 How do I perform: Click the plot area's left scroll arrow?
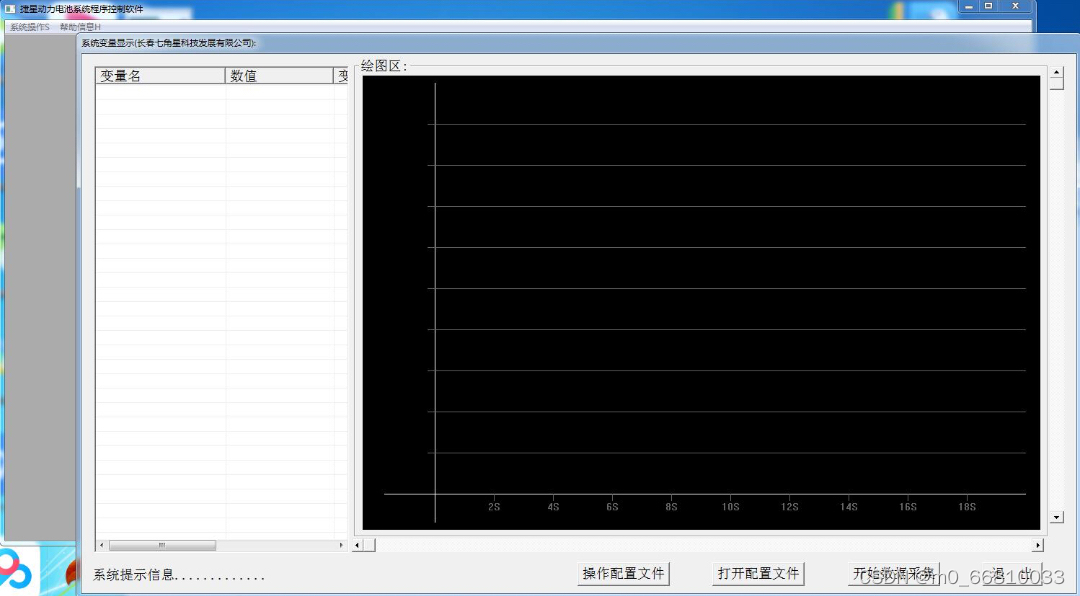(x=357, y=545)
